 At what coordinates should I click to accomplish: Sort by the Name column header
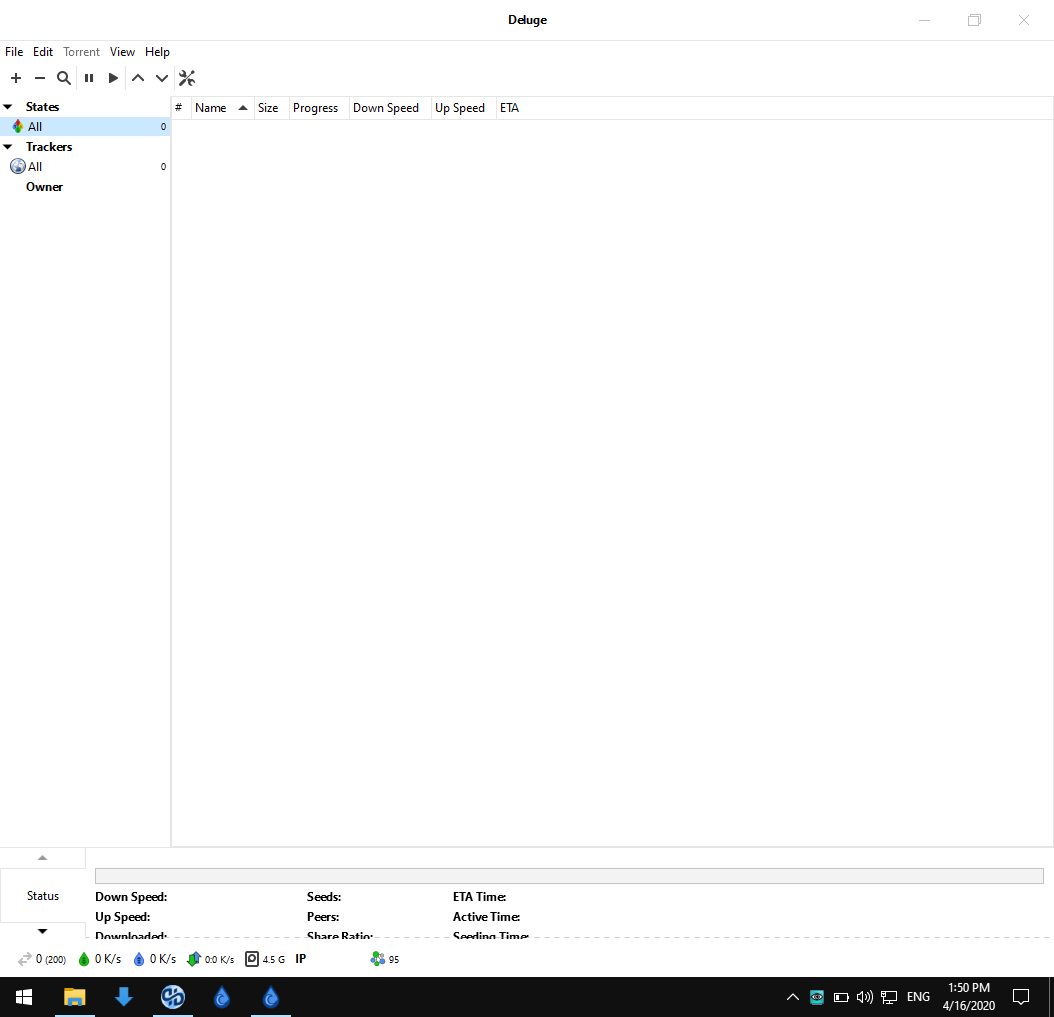(x=222, y=108)
